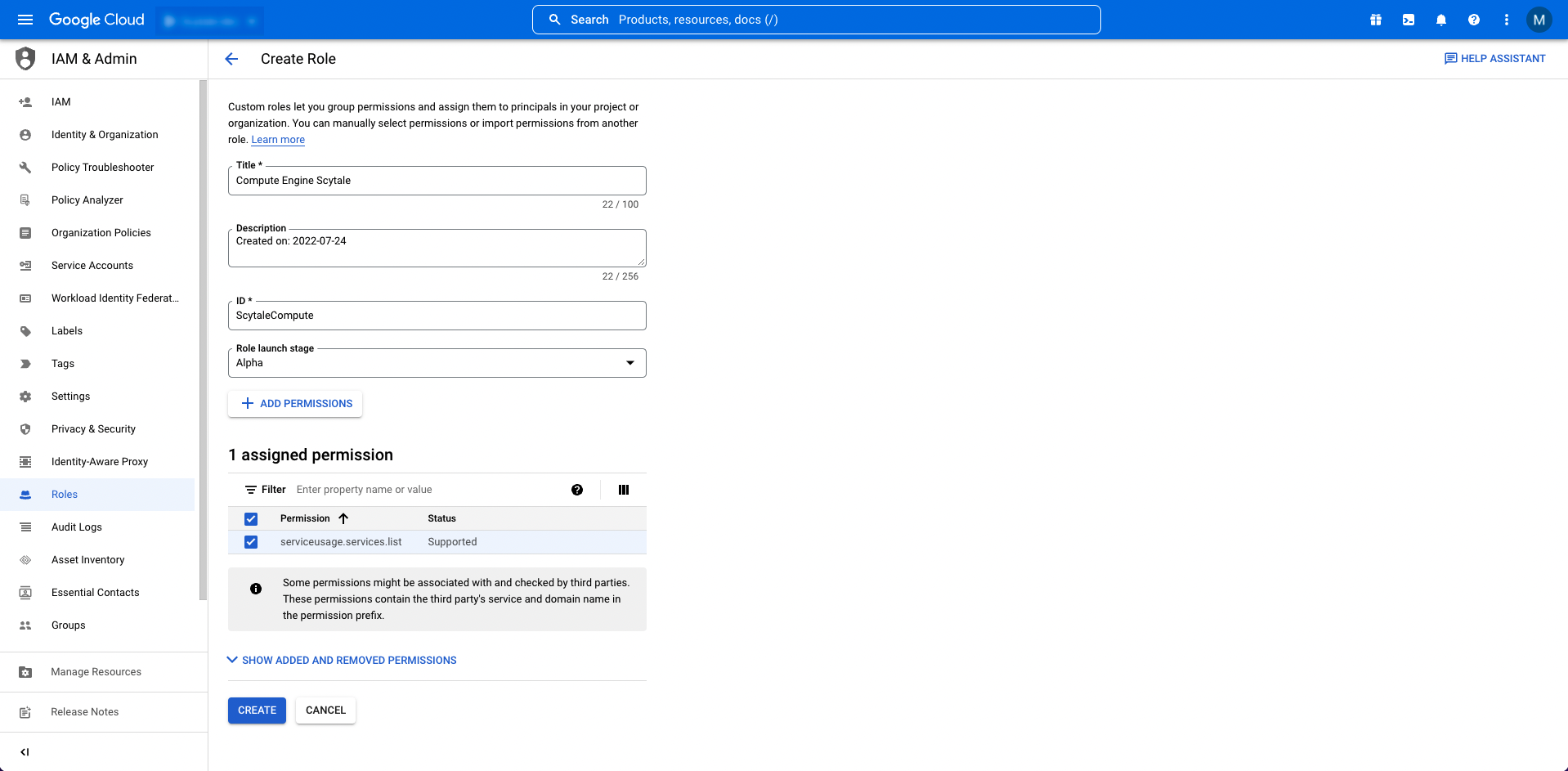Click the Groups people icon
1568x771 pixels.
point(25,625)
